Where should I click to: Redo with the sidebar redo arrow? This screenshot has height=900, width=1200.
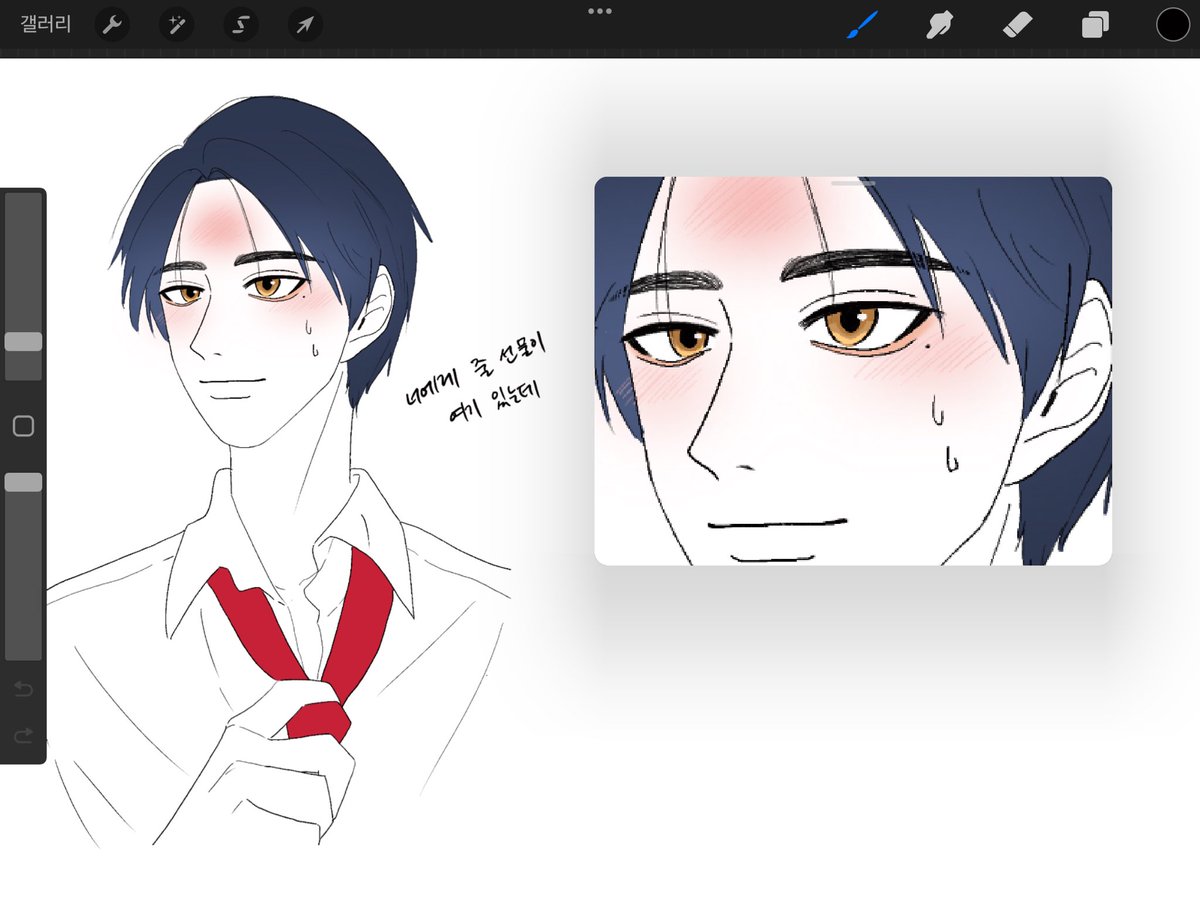pyautogui.click(x=23, y=736)
